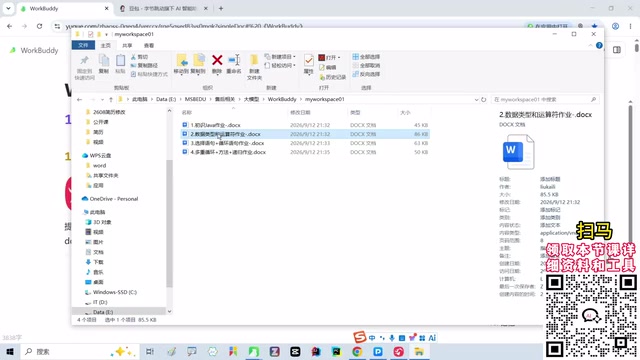Image resolution: width=640 pixels, height=360 pixels.
Task: Open the File (文件) ribbon tab
Action: [83, 45]
